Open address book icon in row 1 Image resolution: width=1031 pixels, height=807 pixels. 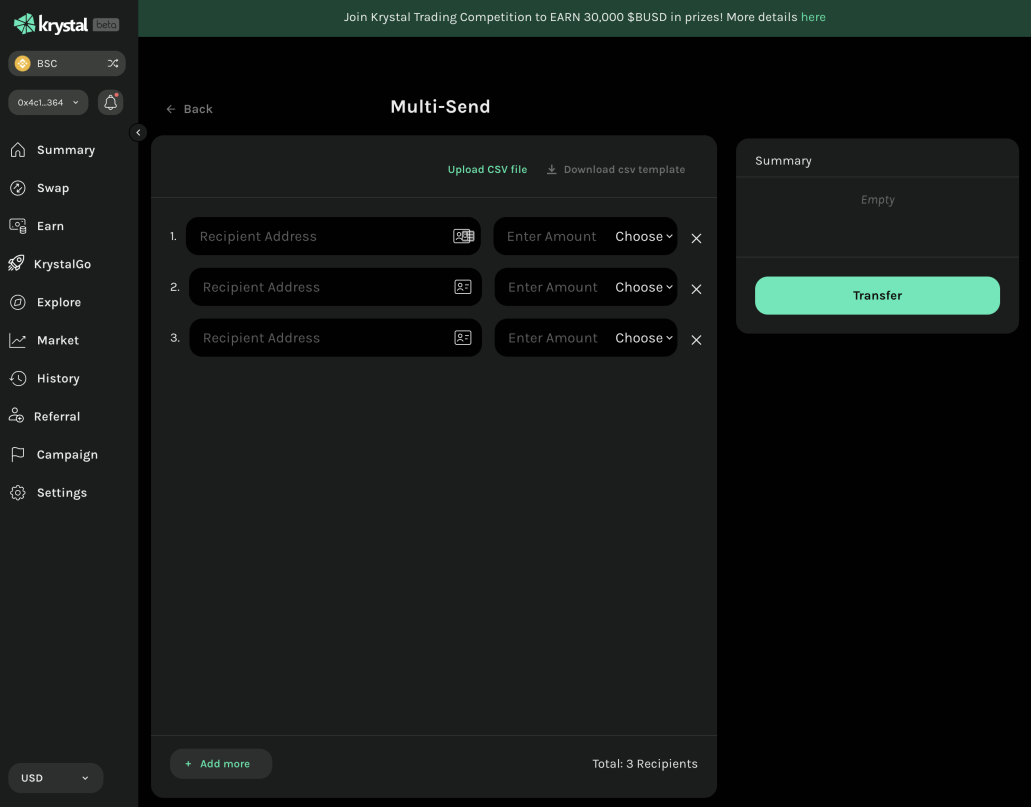click(464, 236)
